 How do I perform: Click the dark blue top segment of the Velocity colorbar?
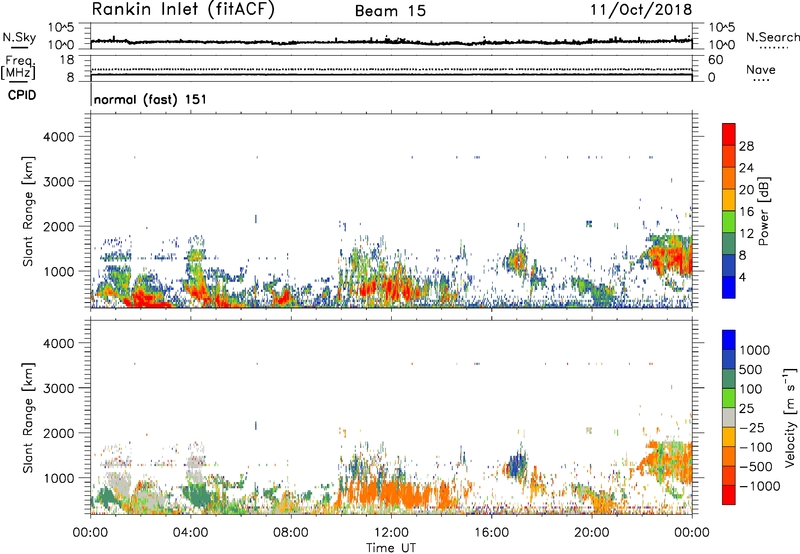tap(729, 340)
